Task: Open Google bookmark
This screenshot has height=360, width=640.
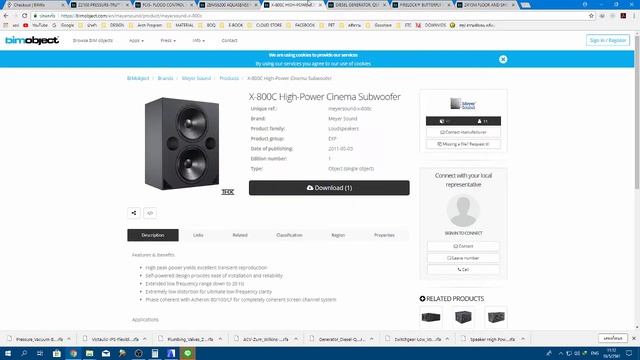Action: pyautogui.click(x=64, y=25)
